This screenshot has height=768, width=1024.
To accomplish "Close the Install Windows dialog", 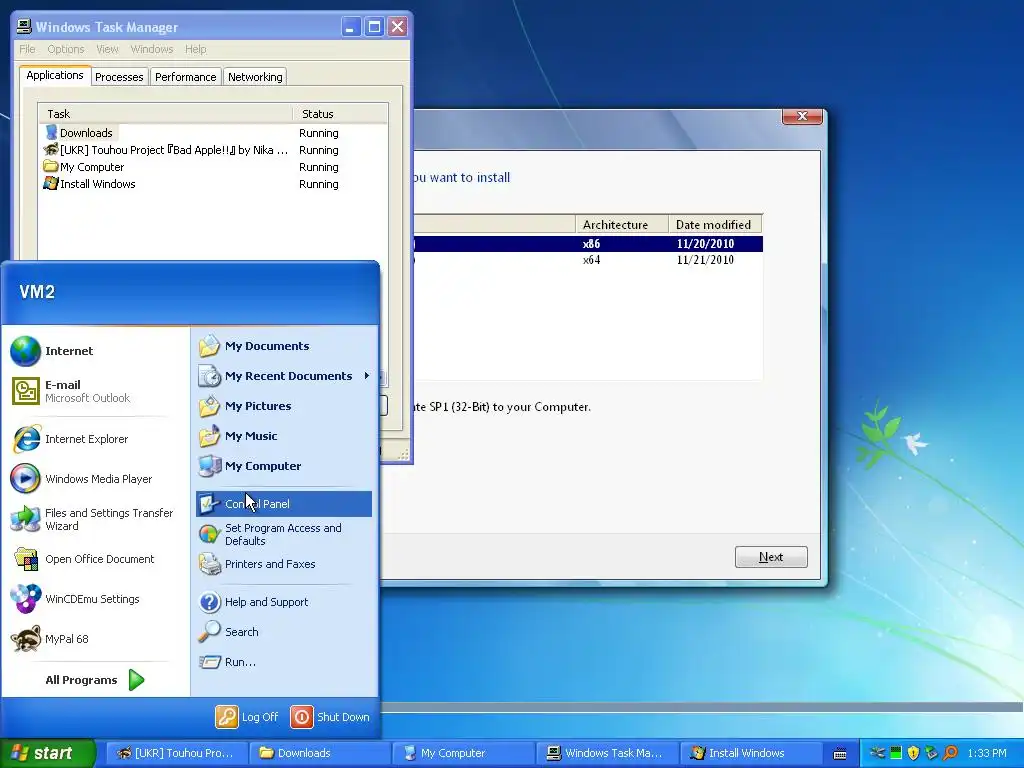I will 803,116.
